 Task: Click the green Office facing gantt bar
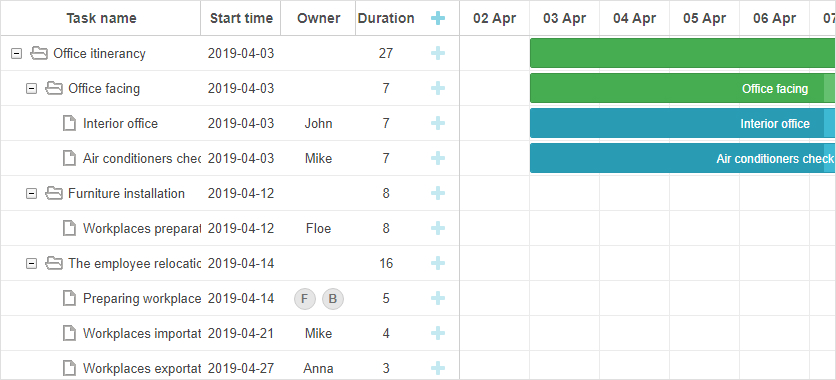click(683, 88)
